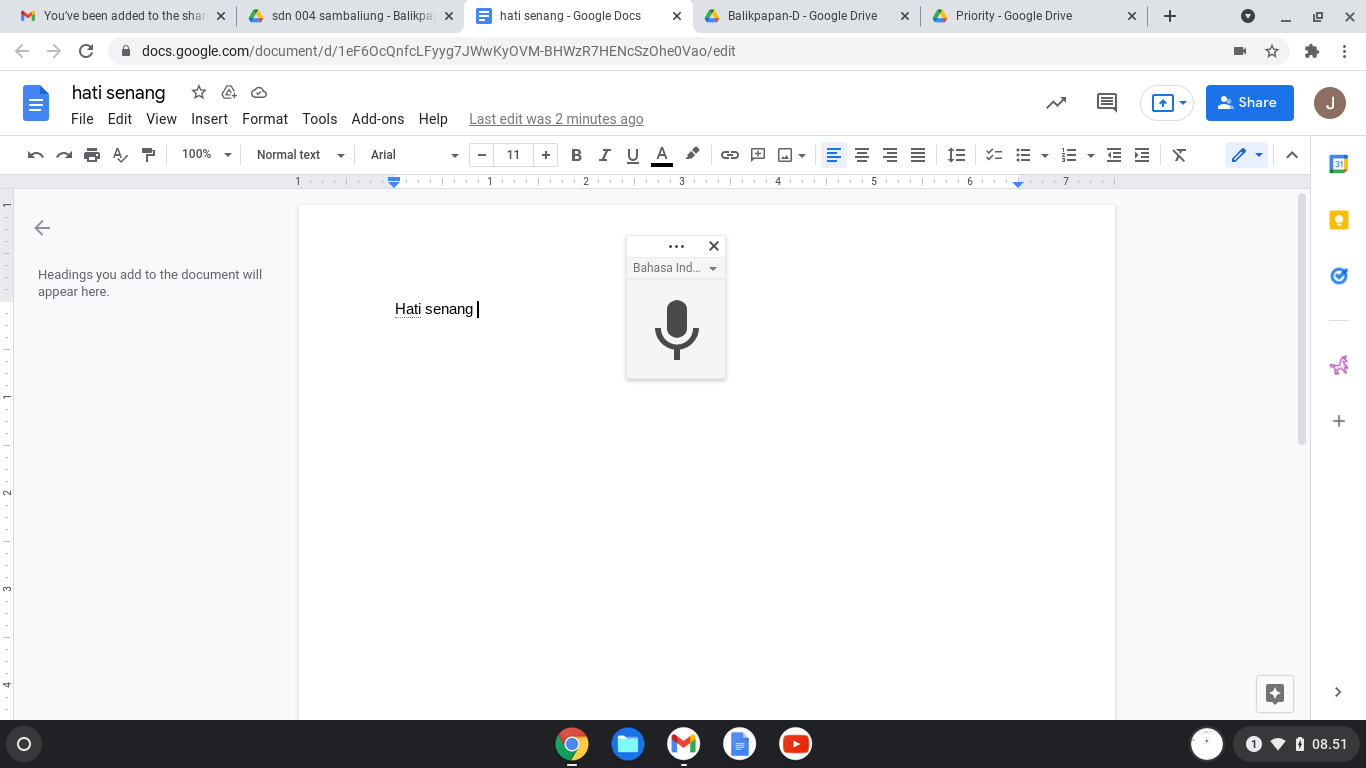Click the blue Share button
The image size is (1366, 768).
pyautogui.click(x=1249, y=102)
